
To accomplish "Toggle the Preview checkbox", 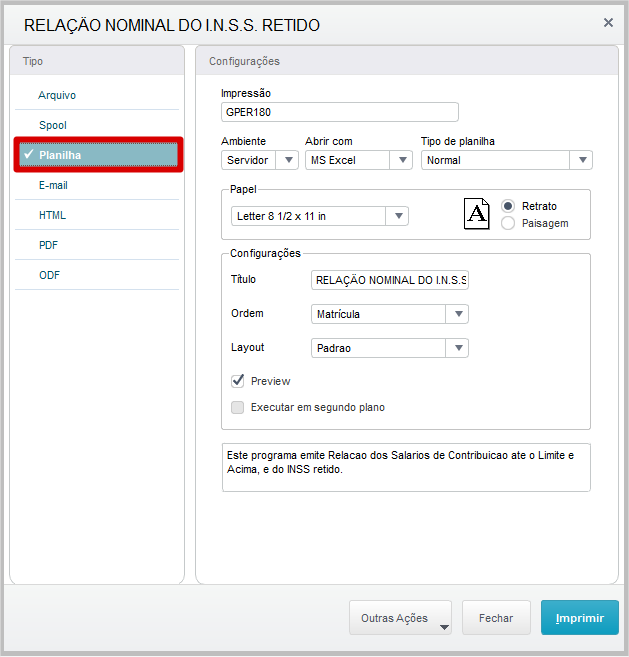I will [238, 381].
